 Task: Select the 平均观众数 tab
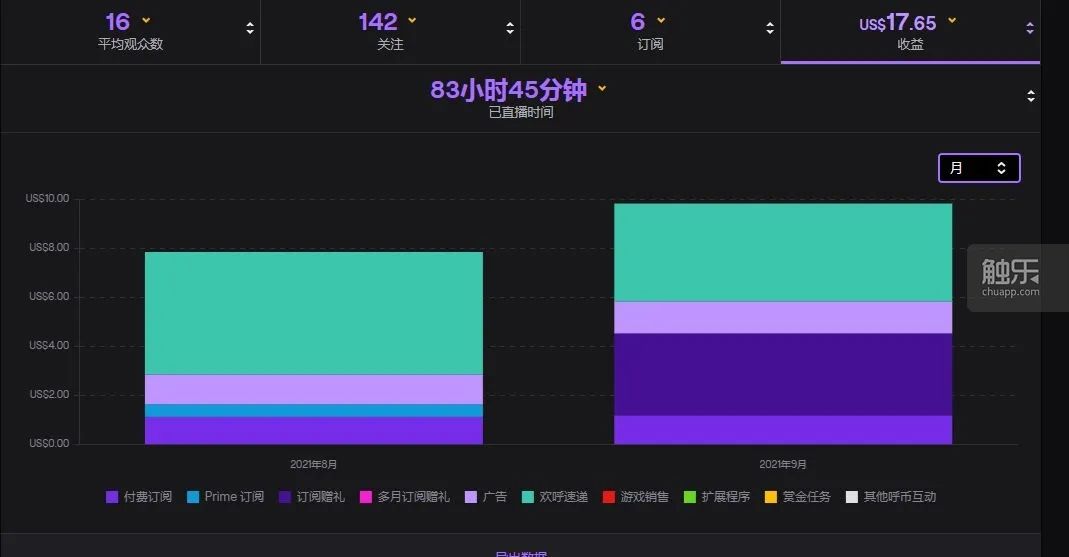(x=130, y=31)
